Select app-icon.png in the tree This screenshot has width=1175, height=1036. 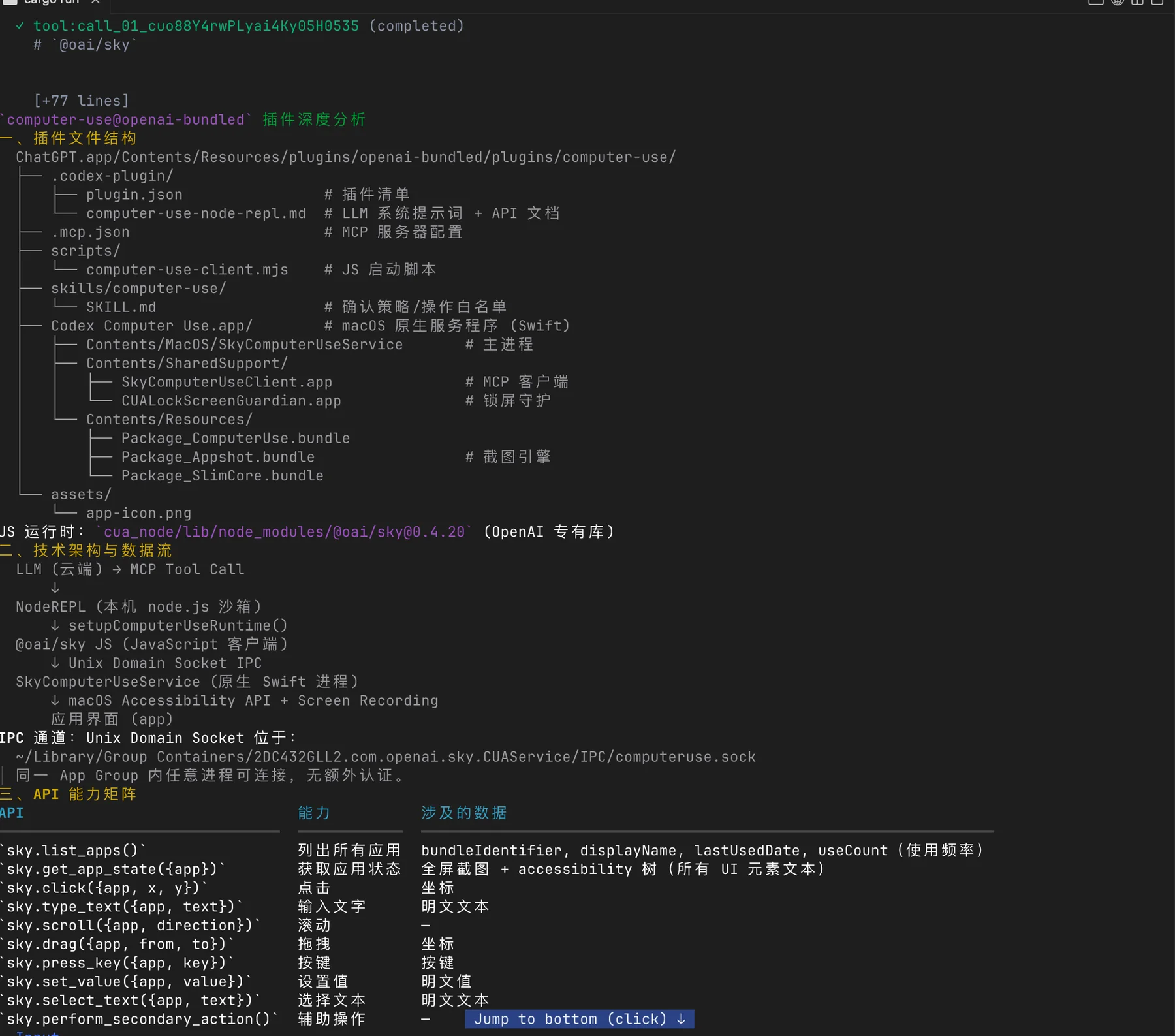pyautogui.click(x=139, y=513)
